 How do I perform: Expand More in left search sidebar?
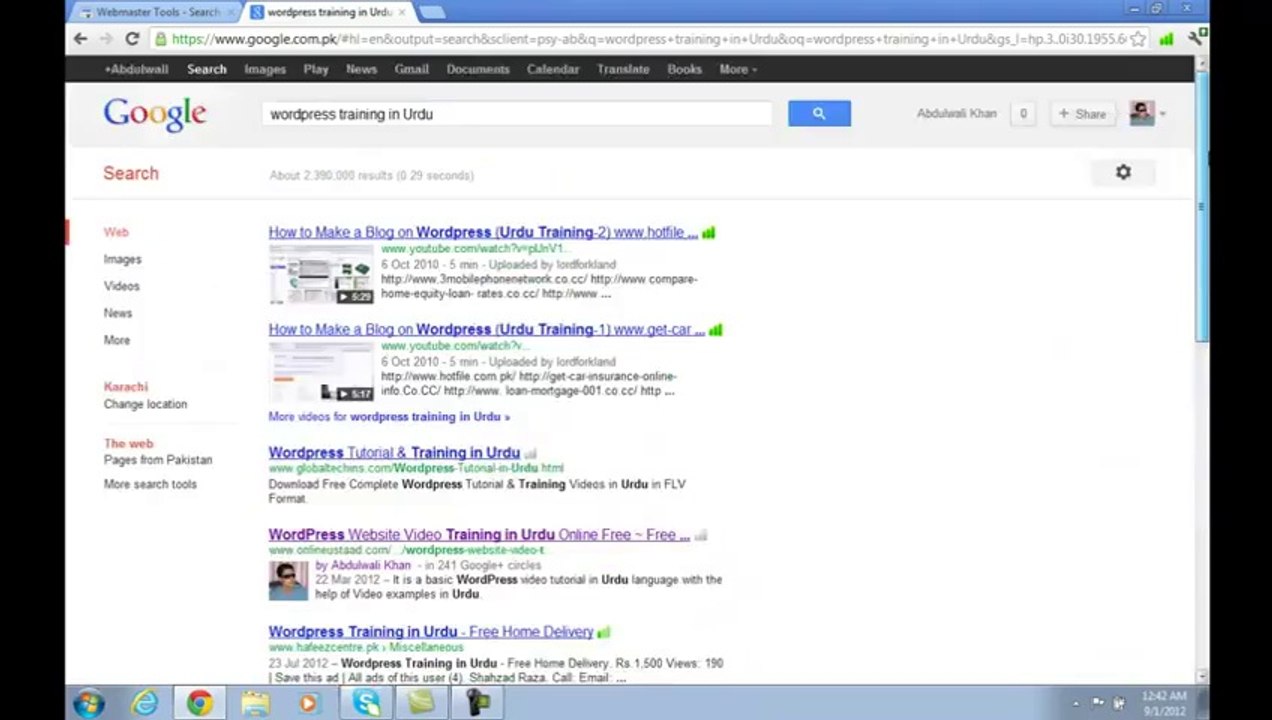coord(117,340)
